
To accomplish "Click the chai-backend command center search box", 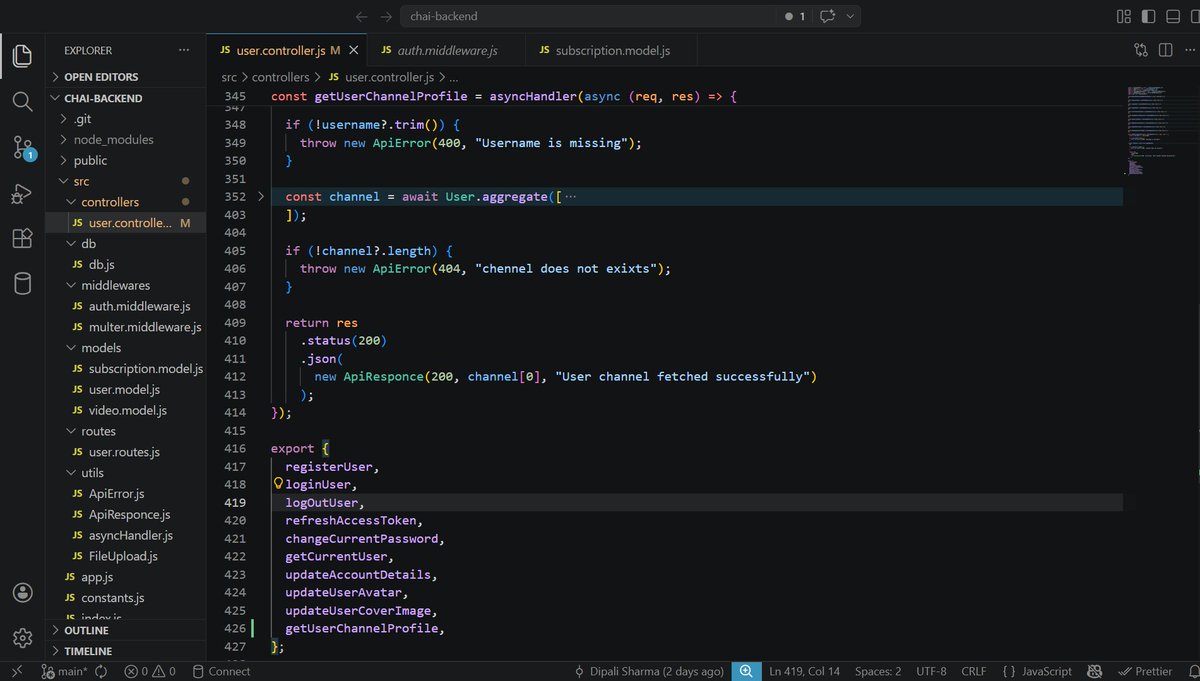I will pyautogui.click(x=590, y=16).
